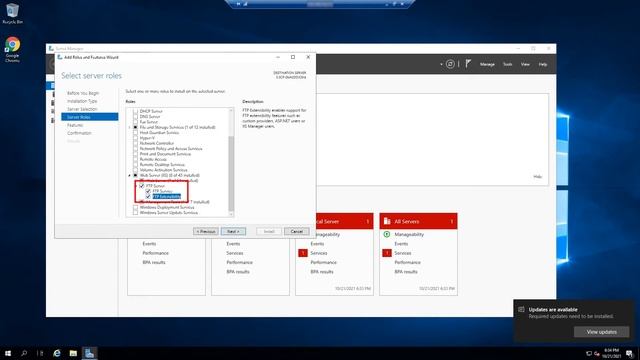
Task: Click the Next button
Action: coord(233,231)
